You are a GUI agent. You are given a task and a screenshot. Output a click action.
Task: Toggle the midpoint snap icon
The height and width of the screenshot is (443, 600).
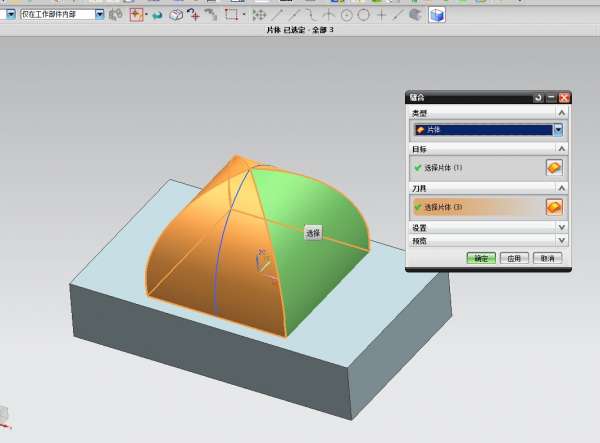[x=294, y=15]
